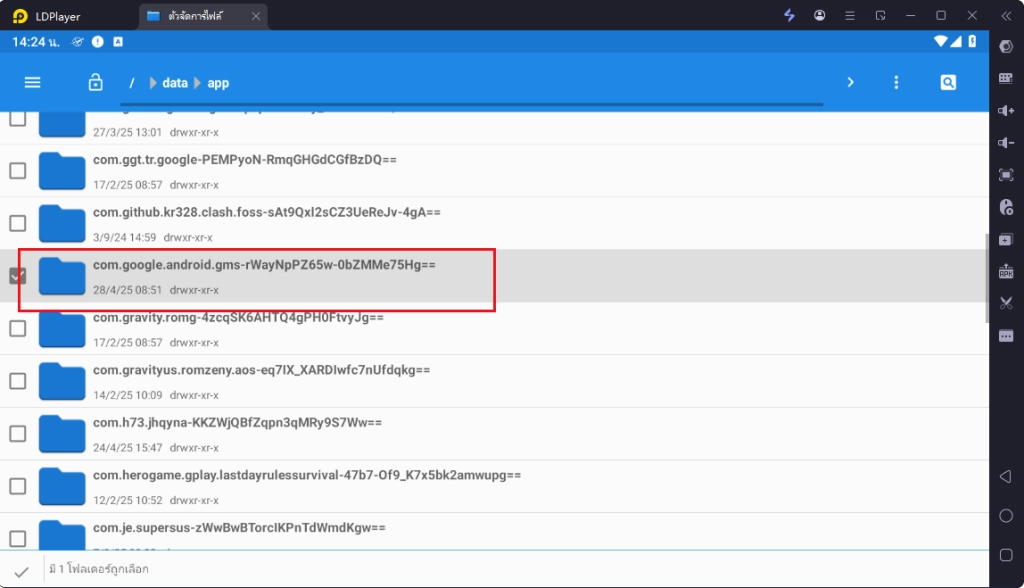The height and width of the screenshot is (588, 1024).
Task: Check the com.gravityus.romzeny.aos folder checkbox
Action: (18, 381)
